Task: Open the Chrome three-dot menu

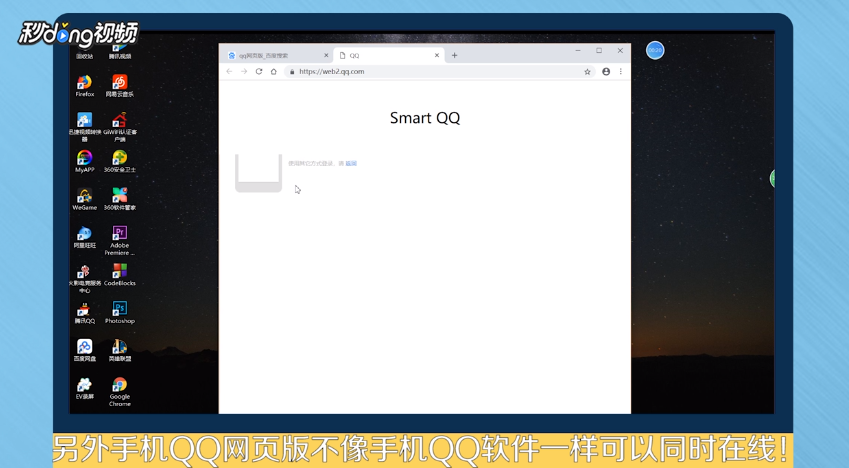Action: (x=621, y=72)
